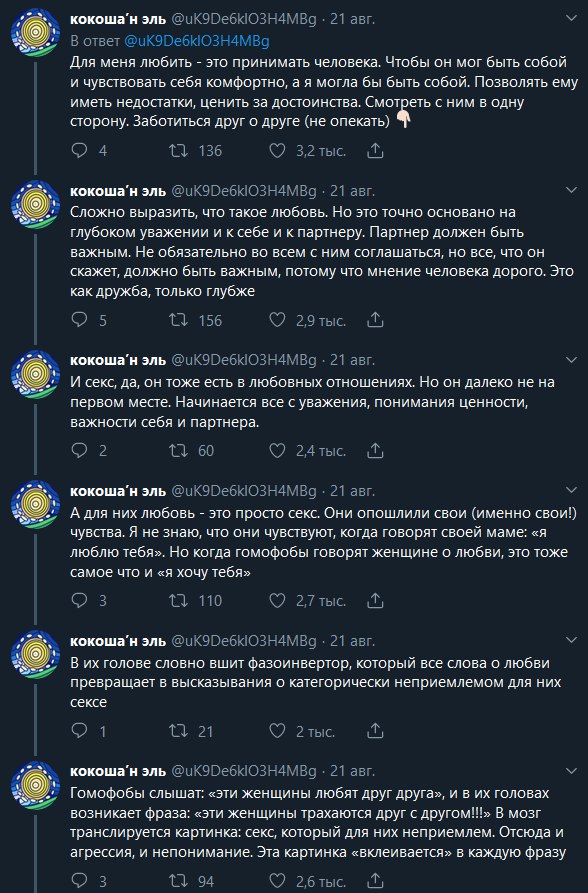Screen dimensions: 588x893
Task: Expand the menu chevron on the second tweet
Action: [x=571, y=190]
